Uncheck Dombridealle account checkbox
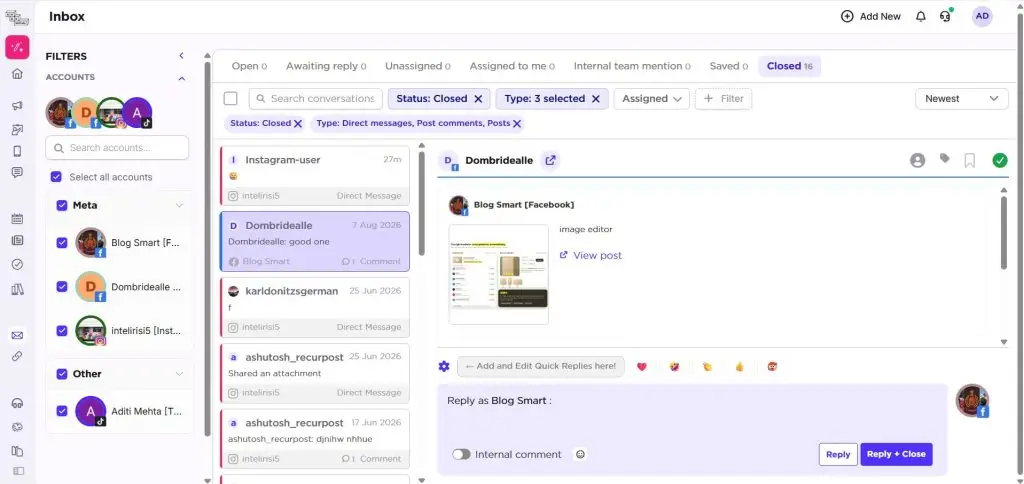1024x484 pixels. 62,286
